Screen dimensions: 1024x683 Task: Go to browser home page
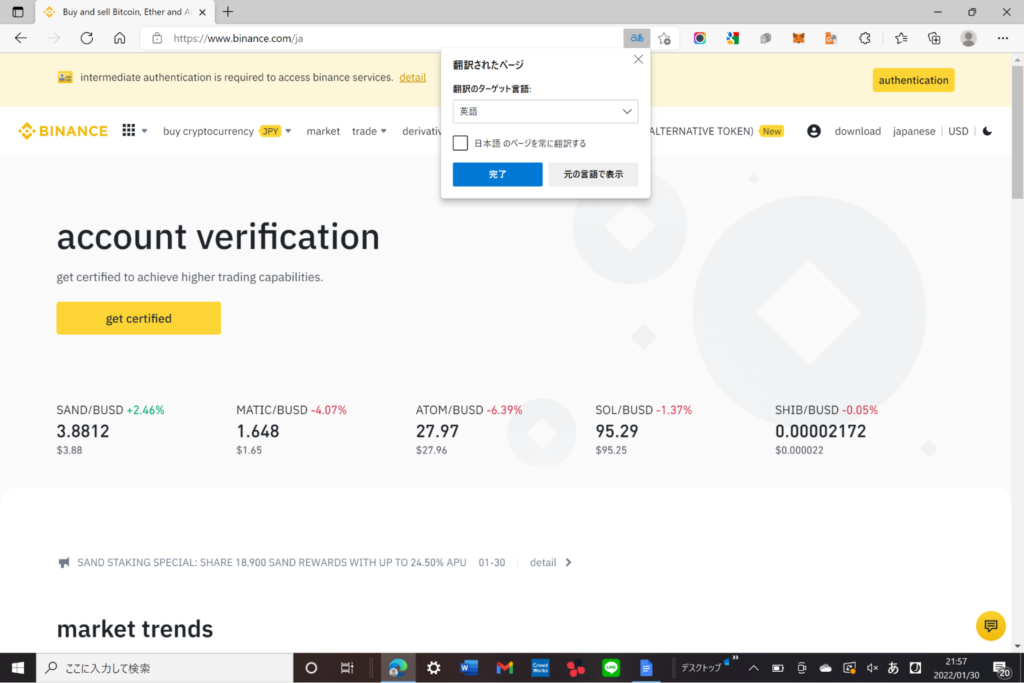tap(120, 39)
